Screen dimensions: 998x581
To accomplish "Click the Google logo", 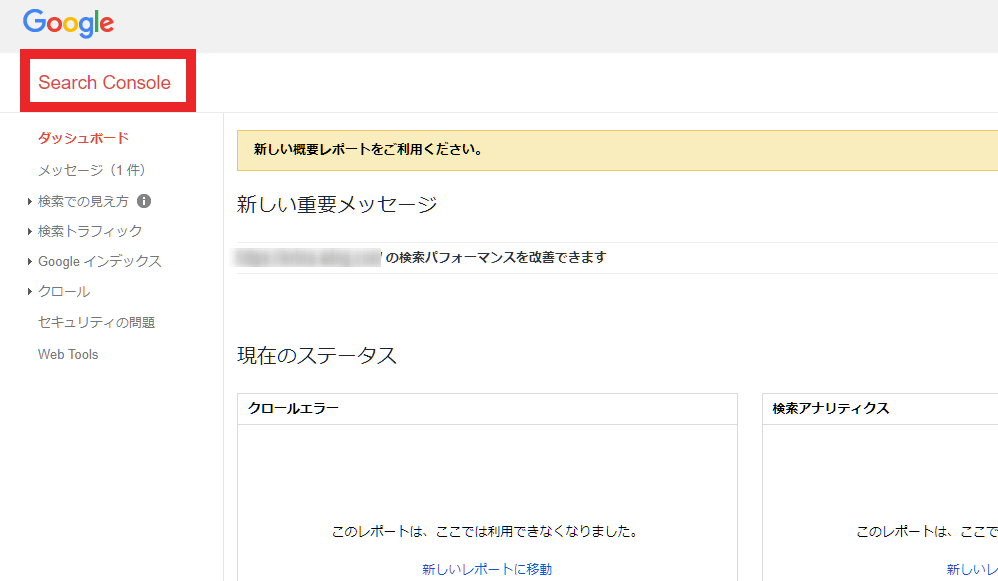I will (68, 23).
